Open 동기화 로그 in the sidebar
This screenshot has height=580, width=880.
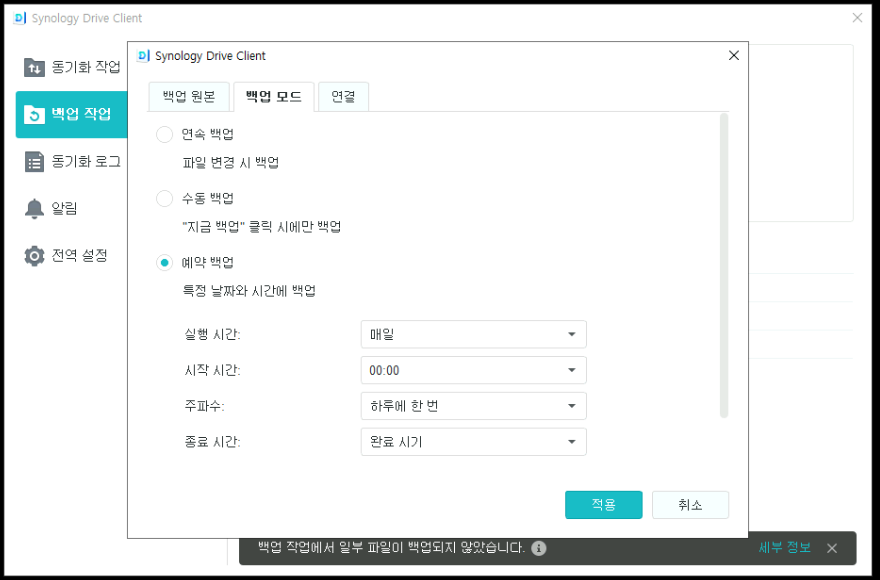click(72, 162)
